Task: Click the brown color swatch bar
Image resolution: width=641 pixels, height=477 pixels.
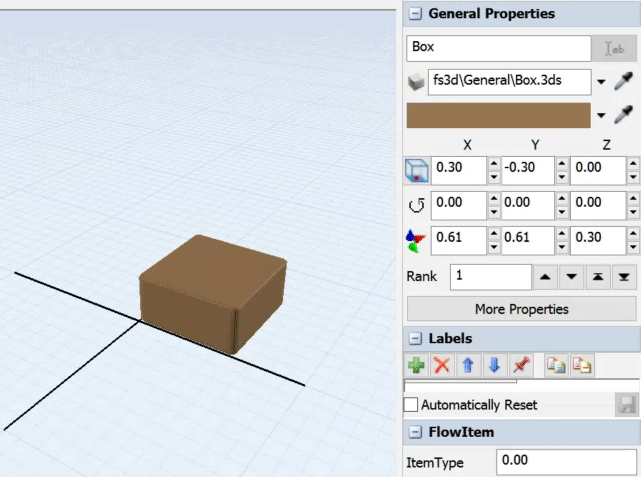Action: 498,116
